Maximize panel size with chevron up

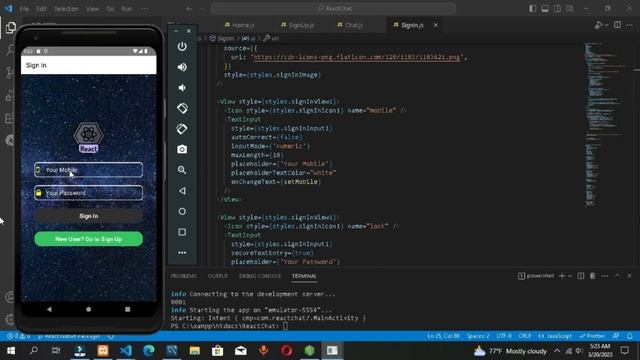(617, 276)
